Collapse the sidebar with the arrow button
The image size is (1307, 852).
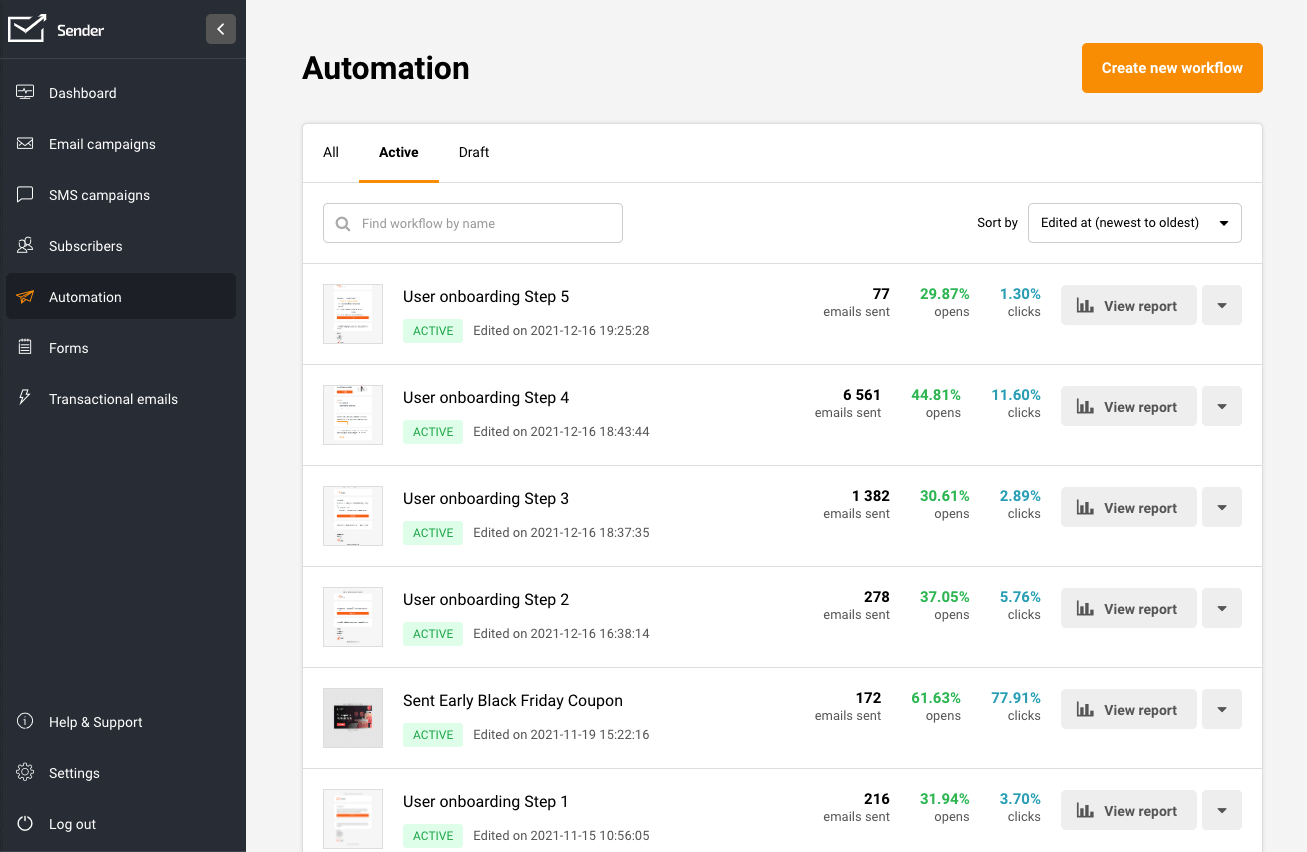pyautogui.click(x=221, y=29)
